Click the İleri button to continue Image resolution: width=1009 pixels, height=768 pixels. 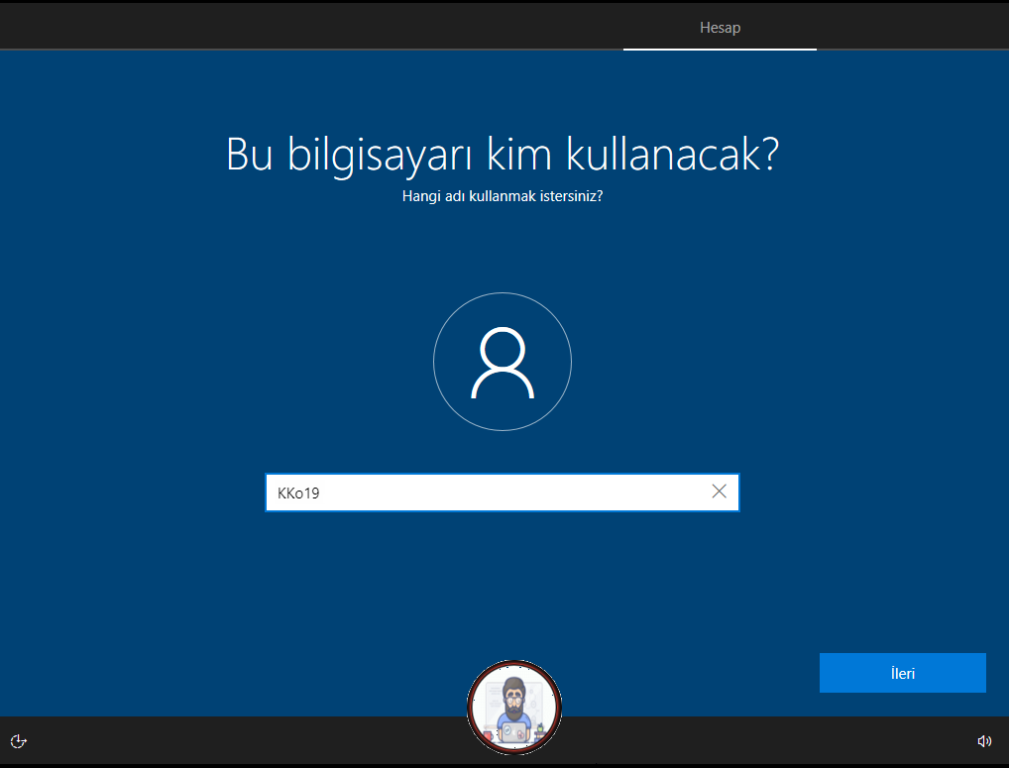(902, 673)
